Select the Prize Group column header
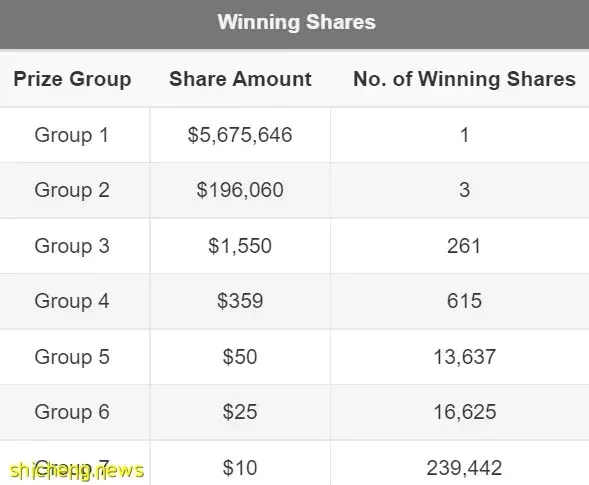This screenshot has height=485, width=589. click(x=72, y=79)
